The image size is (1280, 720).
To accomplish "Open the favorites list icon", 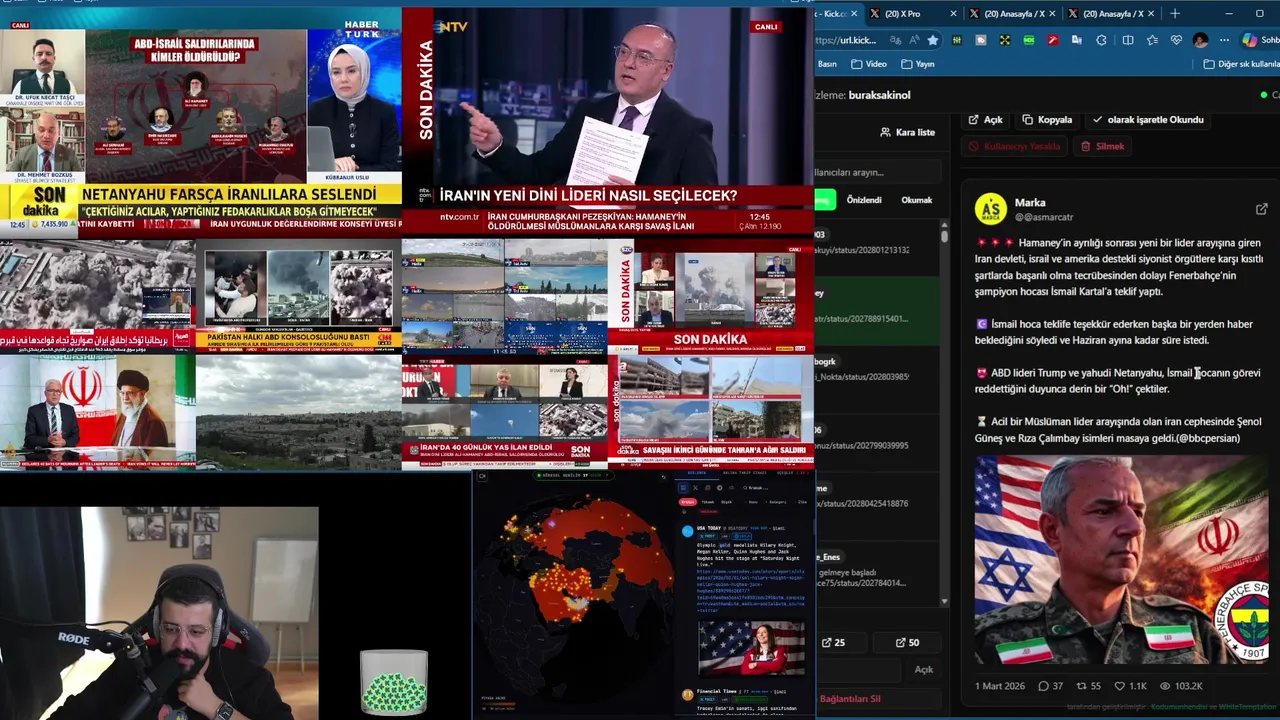I will pyautogui.click(x=1152, y=40).
